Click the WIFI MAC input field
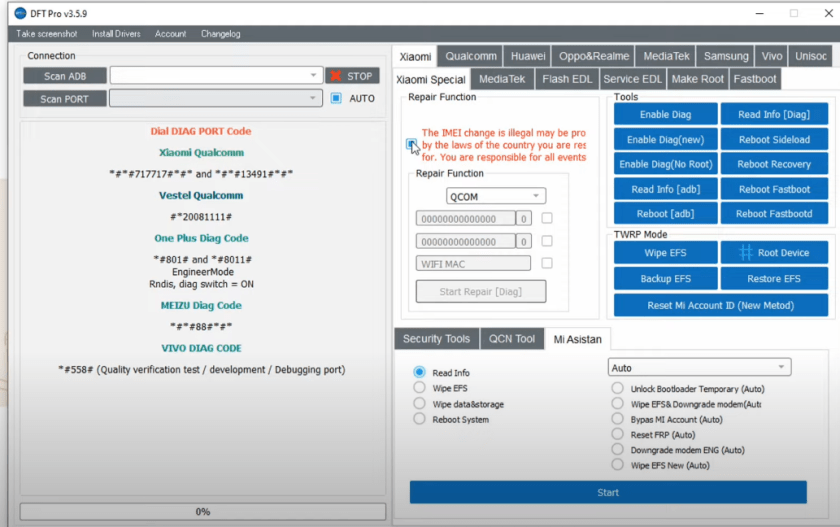The image size is (840, 527). tap(473, 264)
